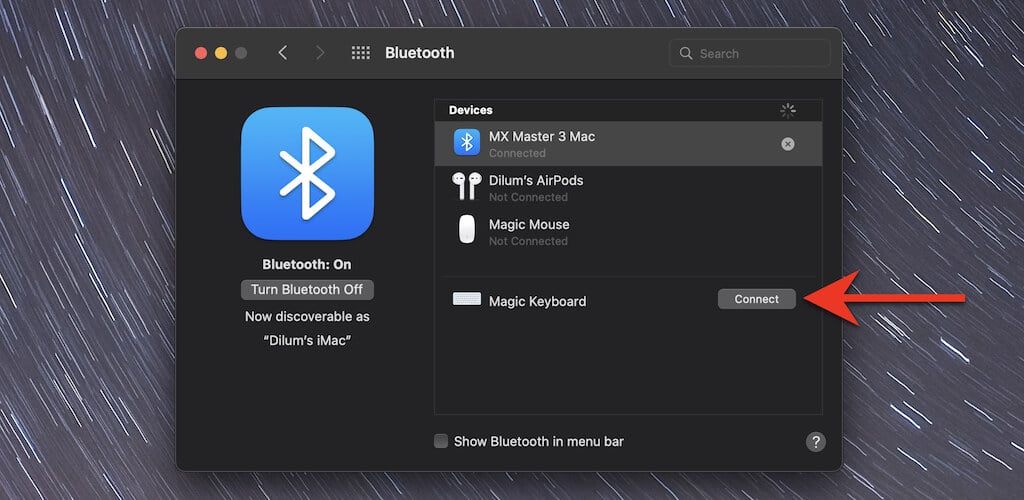Click the Connect button for Magic Keyboard
The height and width of the screenshot is (500, 1024).
tap(756, 299)
